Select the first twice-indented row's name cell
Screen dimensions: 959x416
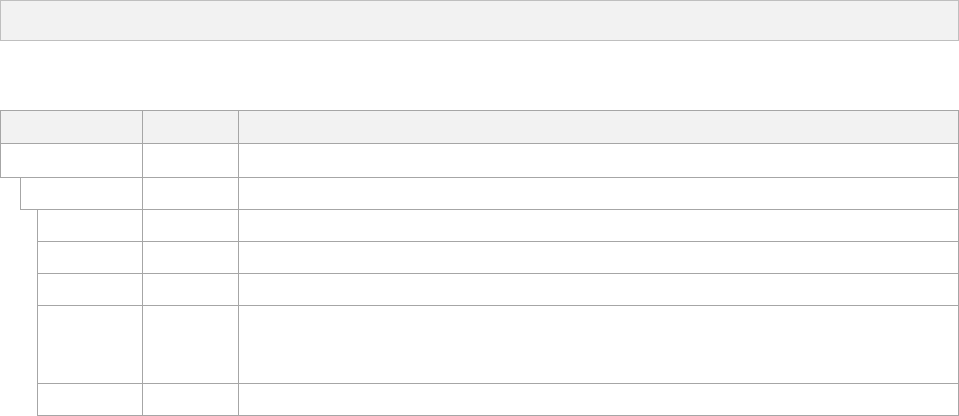point(89,225)
